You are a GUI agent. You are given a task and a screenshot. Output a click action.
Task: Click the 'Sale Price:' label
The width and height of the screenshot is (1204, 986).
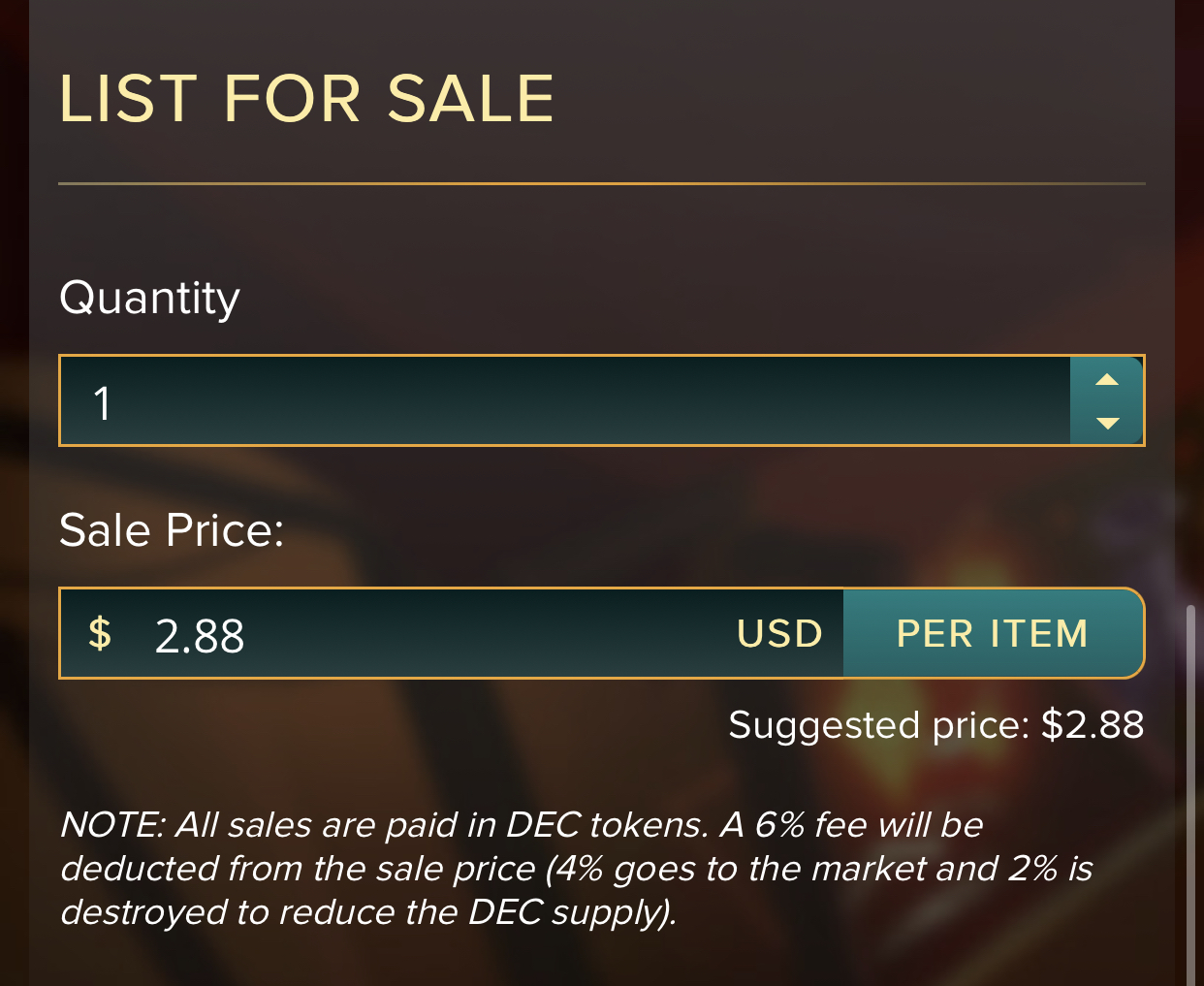tap(172, 530)
